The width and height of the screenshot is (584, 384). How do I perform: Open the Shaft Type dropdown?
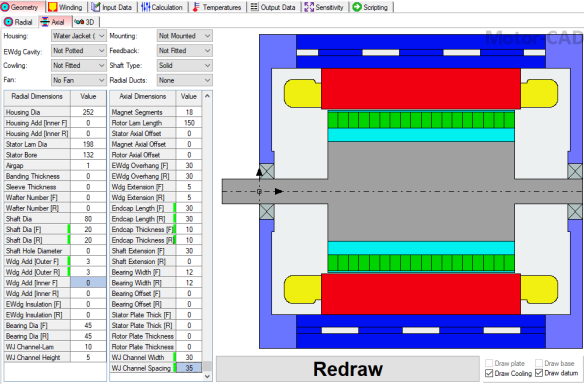[x=185, y=66]
